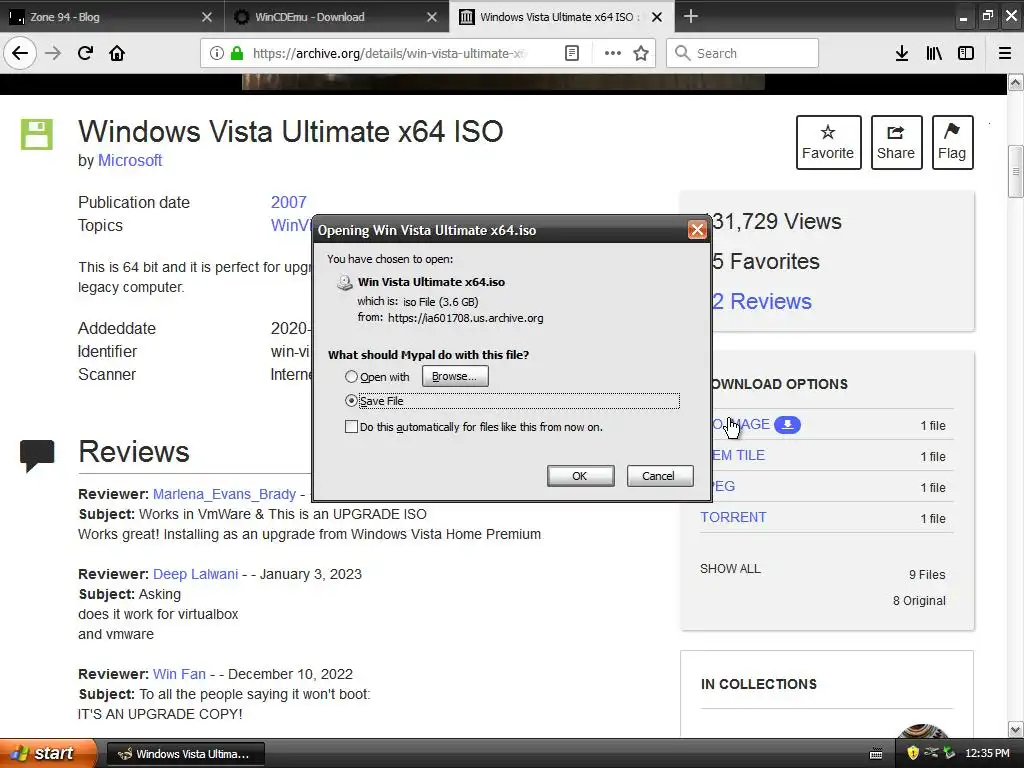Open the hamburger application menu
Viewport: 1024px width, 768px height.
pyautogui.click(x=1005, y=53)
